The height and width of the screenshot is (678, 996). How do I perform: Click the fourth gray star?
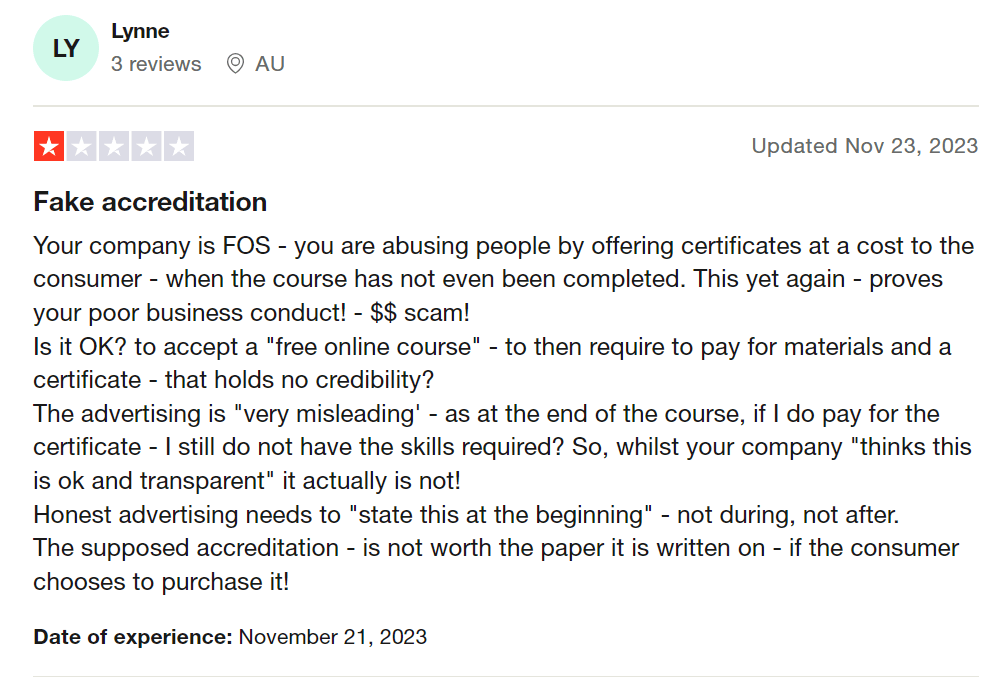click(146, 146)
